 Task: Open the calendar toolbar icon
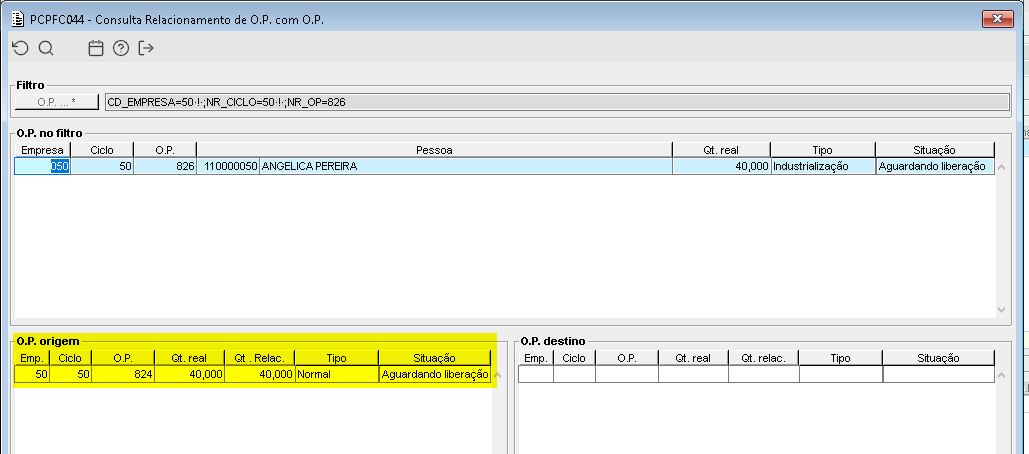click(x=96, y=48)
